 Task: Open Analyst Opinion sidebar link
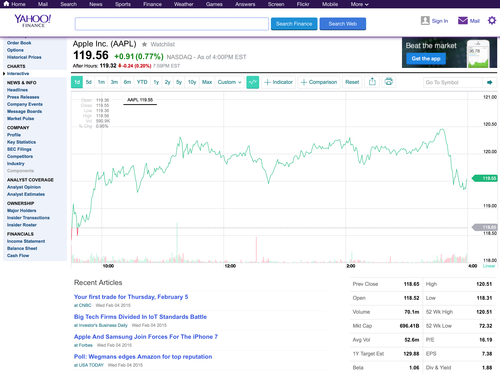[x=24, y=187]
